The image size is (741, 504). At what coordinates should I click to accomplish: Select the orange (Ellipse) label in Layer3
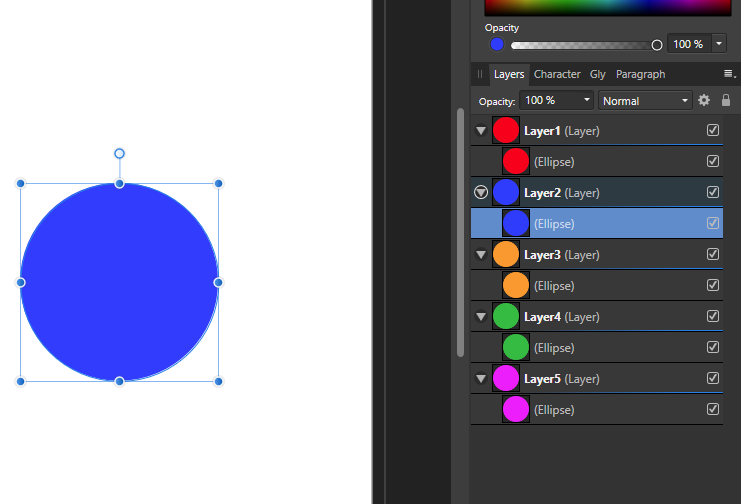coord(554,286)
